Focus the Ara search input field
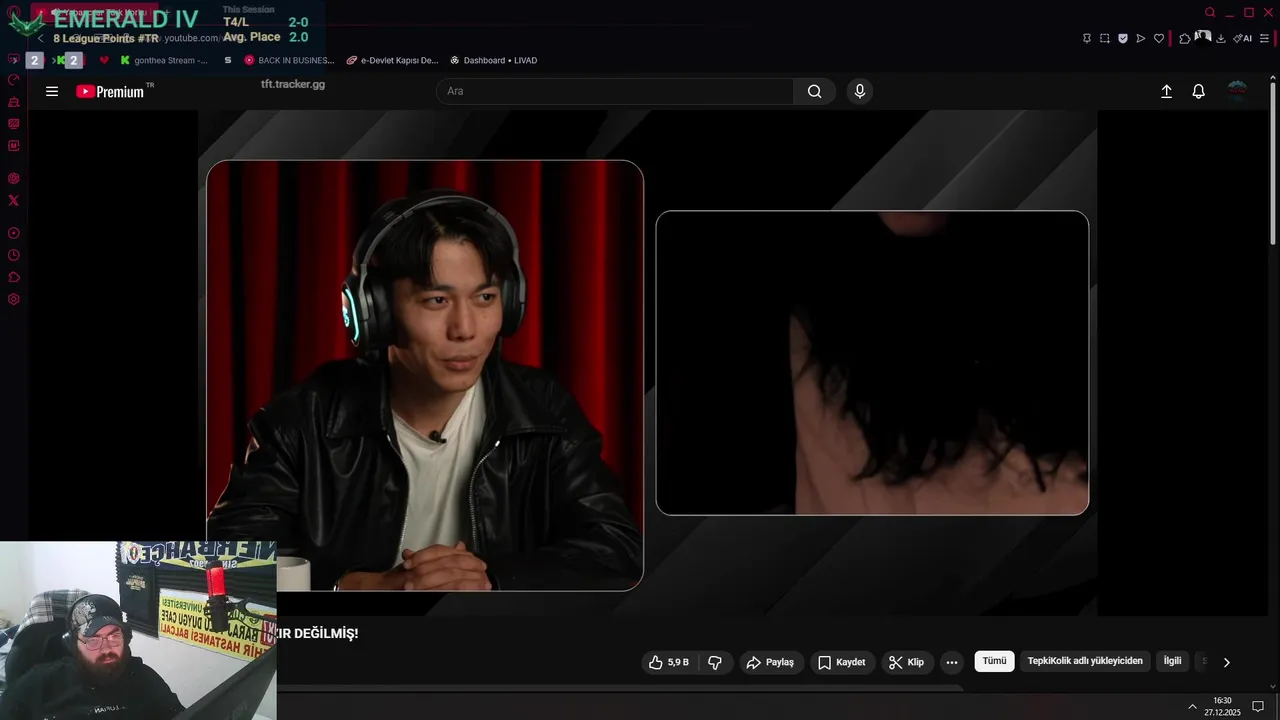The height and width of the screenshot is (720, 1280). click(615, 91)
